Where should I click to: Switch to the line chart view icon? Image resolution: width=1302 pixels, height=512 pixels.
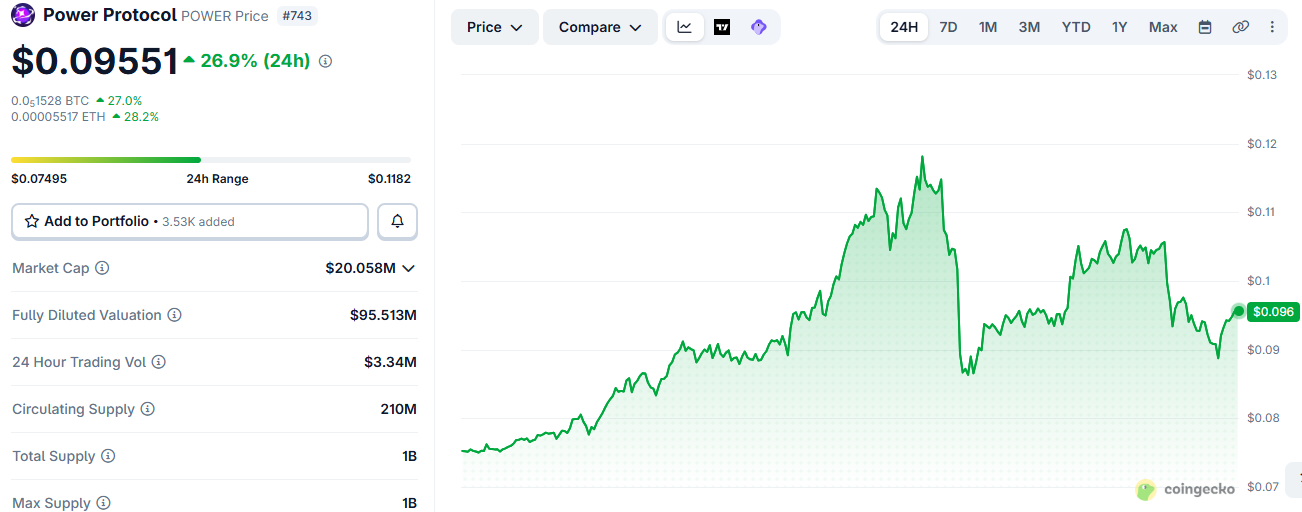684,27
